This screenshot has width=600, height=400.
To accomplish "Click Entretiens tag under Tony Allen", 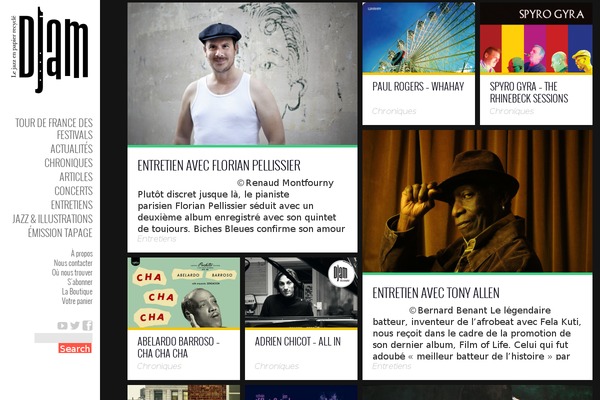I will click(392, 366).
